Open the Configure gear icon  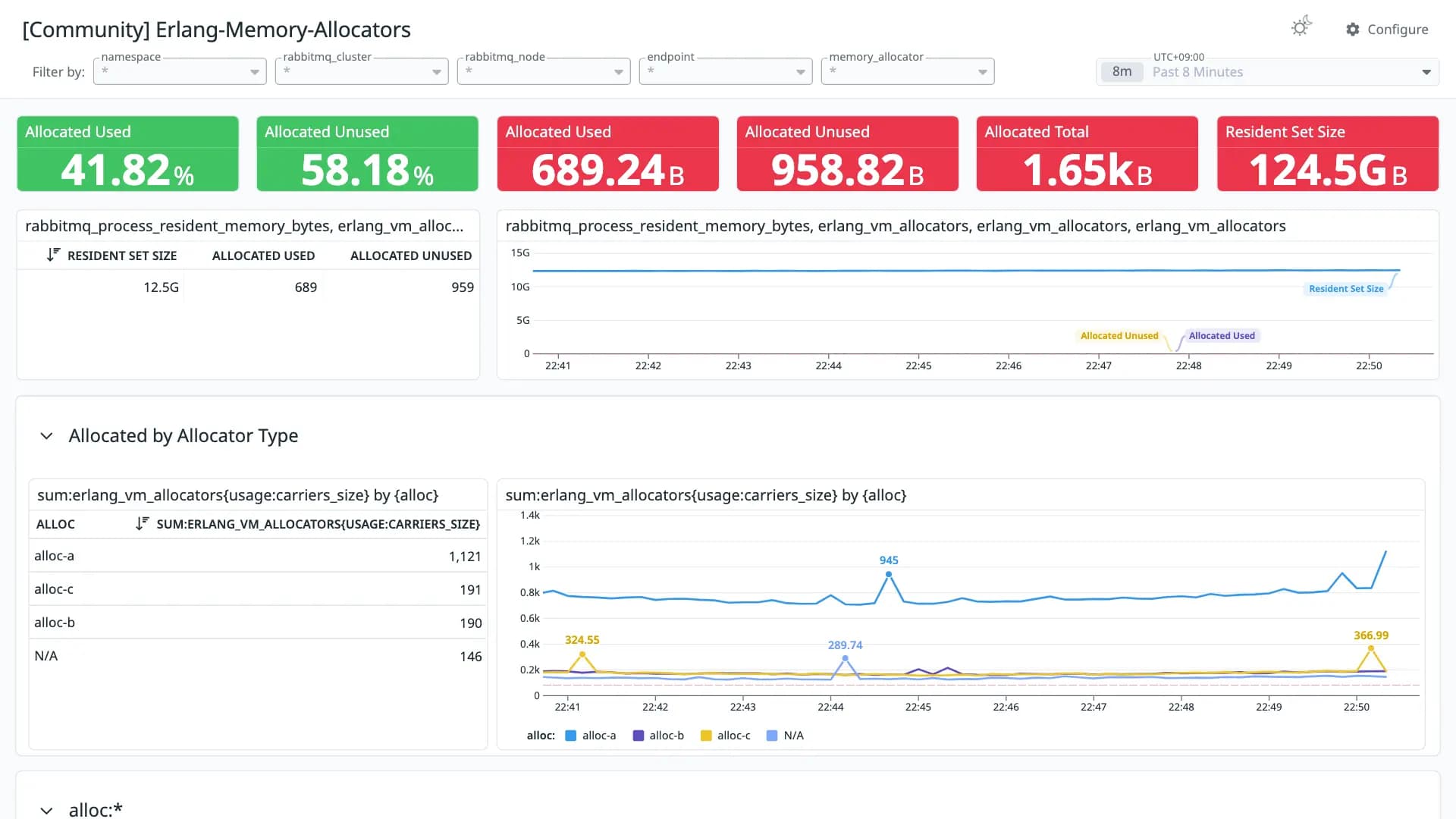(1353, 29)
